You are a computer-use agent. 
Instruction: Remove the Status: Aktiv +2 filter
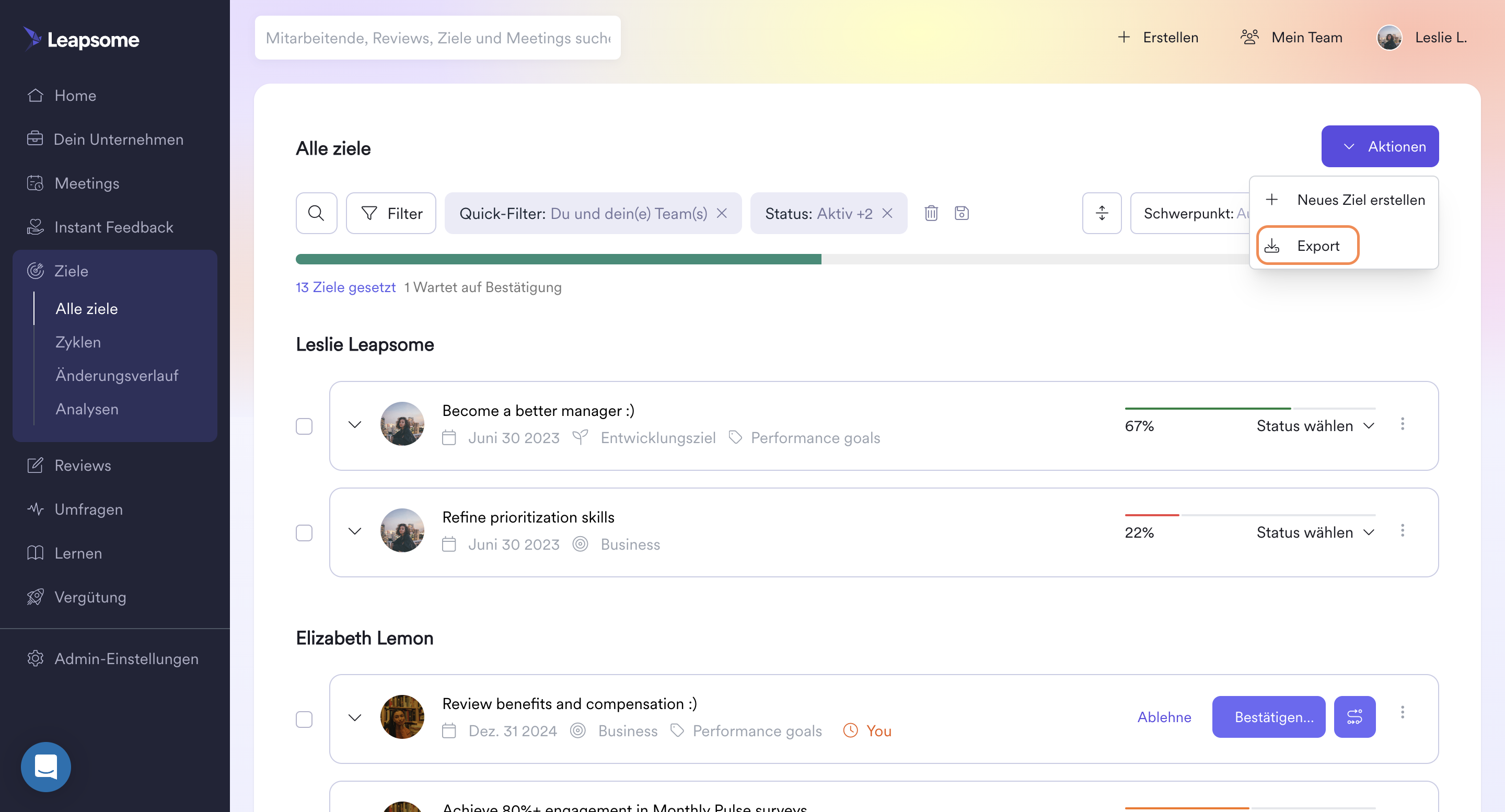pos(887,213)
